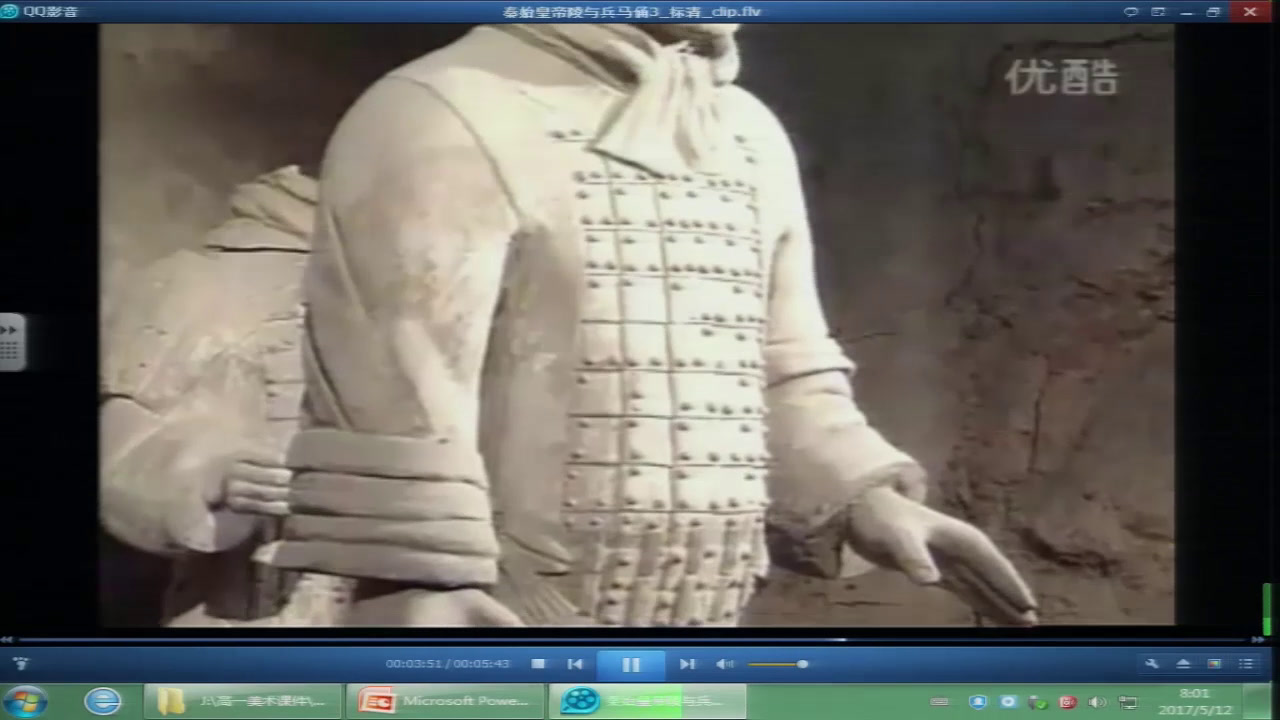Switch to mini mode via title bar icon
The height and width of the screenshot is (720, 1280).
[x=1158, y=12]
